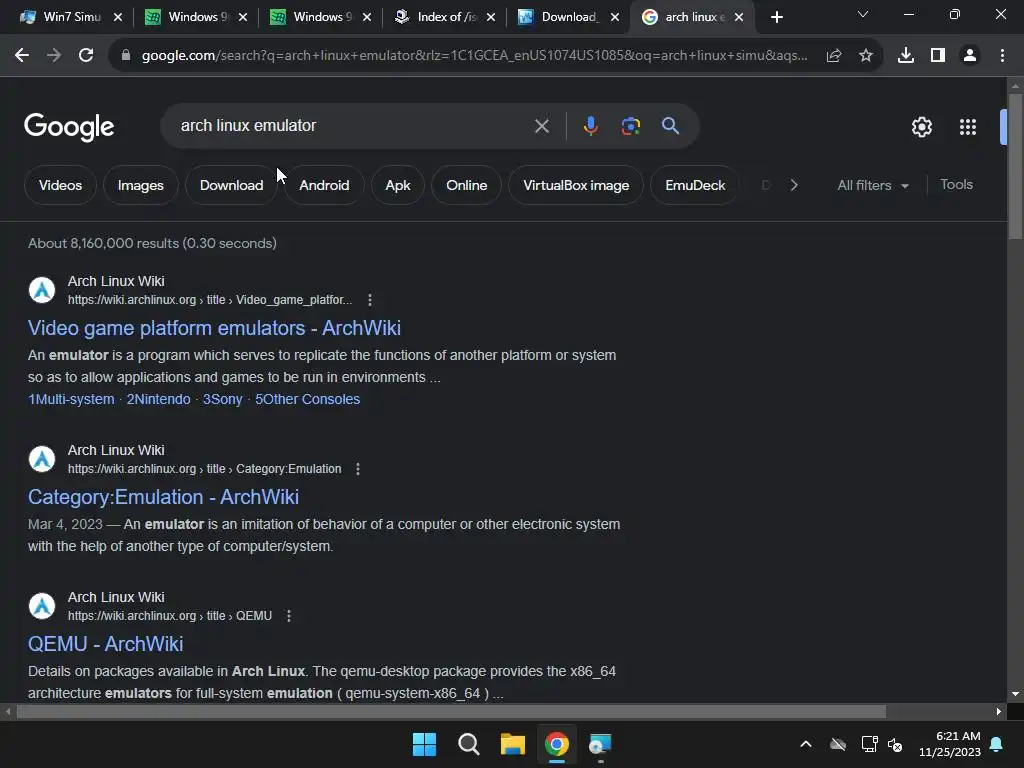
Task: Switch to Index of /is tab
Action: click(444, 17)
